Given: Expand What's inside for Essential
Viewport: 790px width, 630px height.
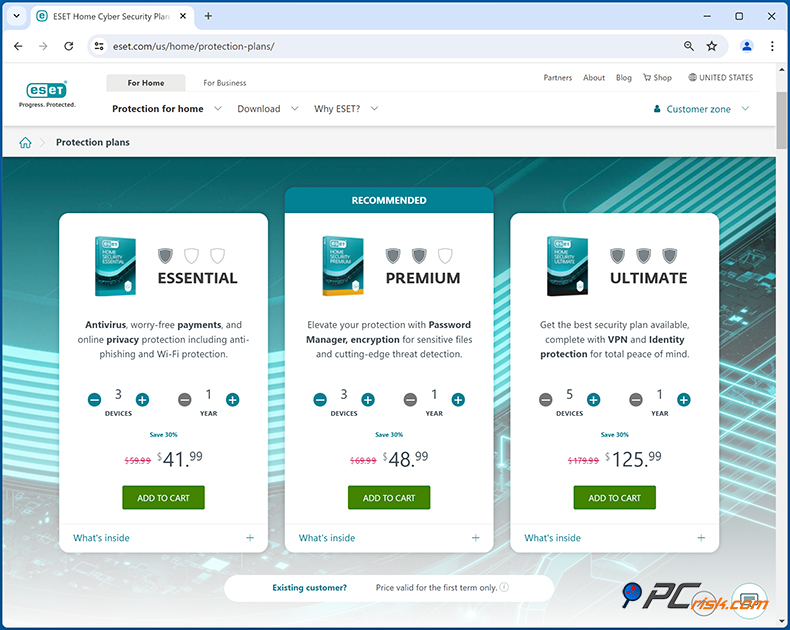Looking at the screenshot, I should [x=163, y=538].
